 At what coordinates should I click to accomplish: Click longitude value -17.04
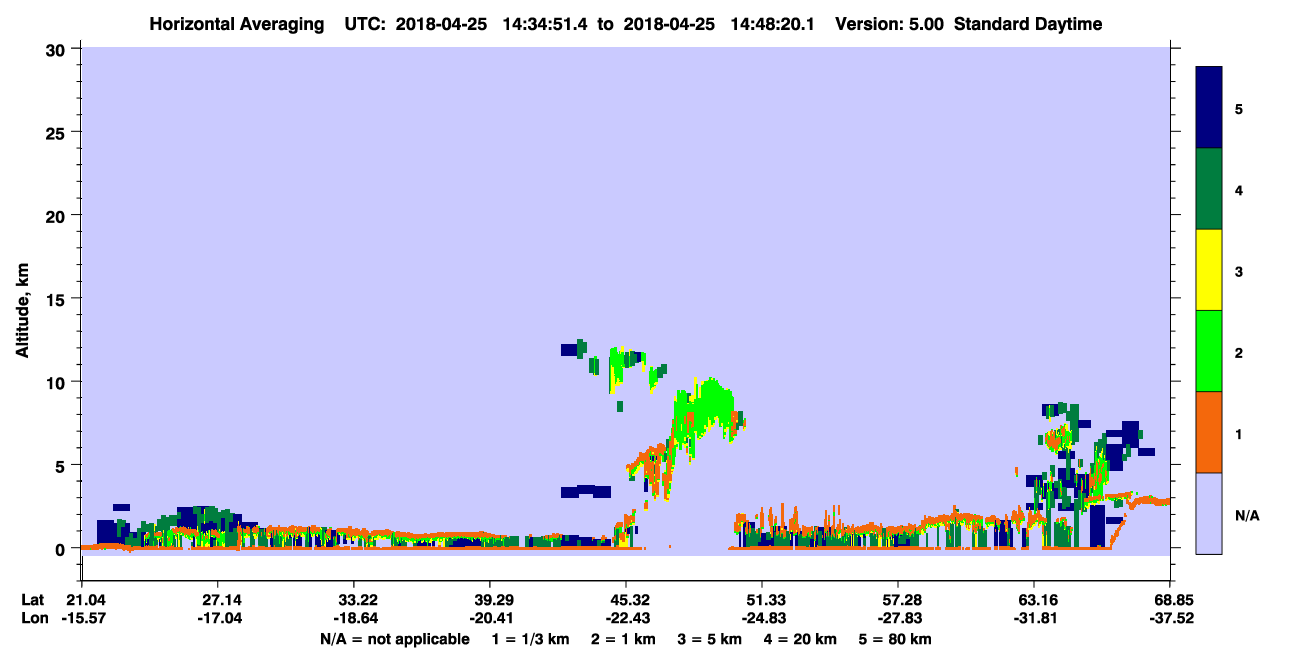coord(217,618)
